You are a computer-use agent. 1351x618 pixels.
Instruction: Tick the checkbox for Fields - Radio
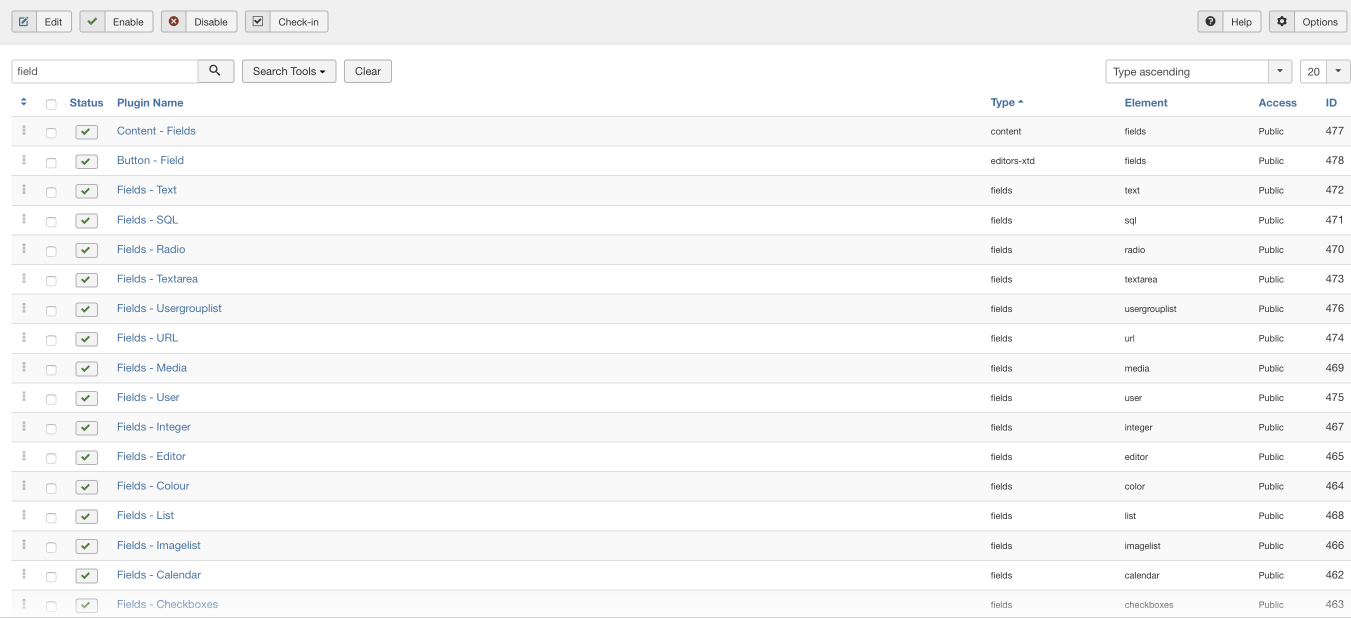51,250
